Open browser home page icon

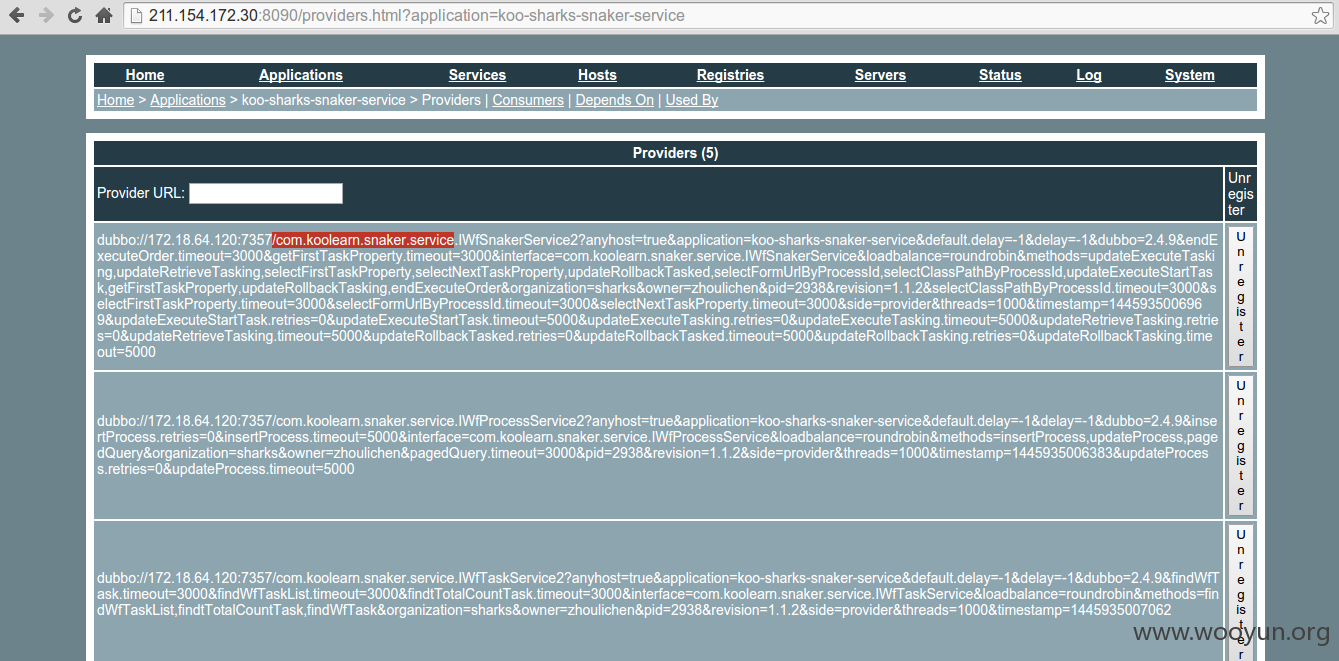pos(104,16)
